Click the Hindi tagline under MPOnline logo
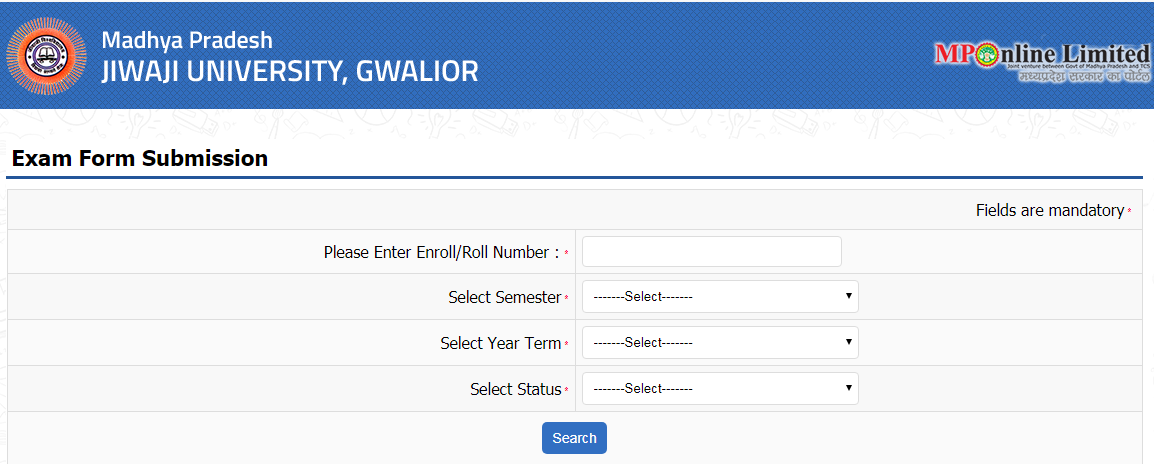The height and width of the screenshot is (464, 1154). click(x=1078, y=77)
